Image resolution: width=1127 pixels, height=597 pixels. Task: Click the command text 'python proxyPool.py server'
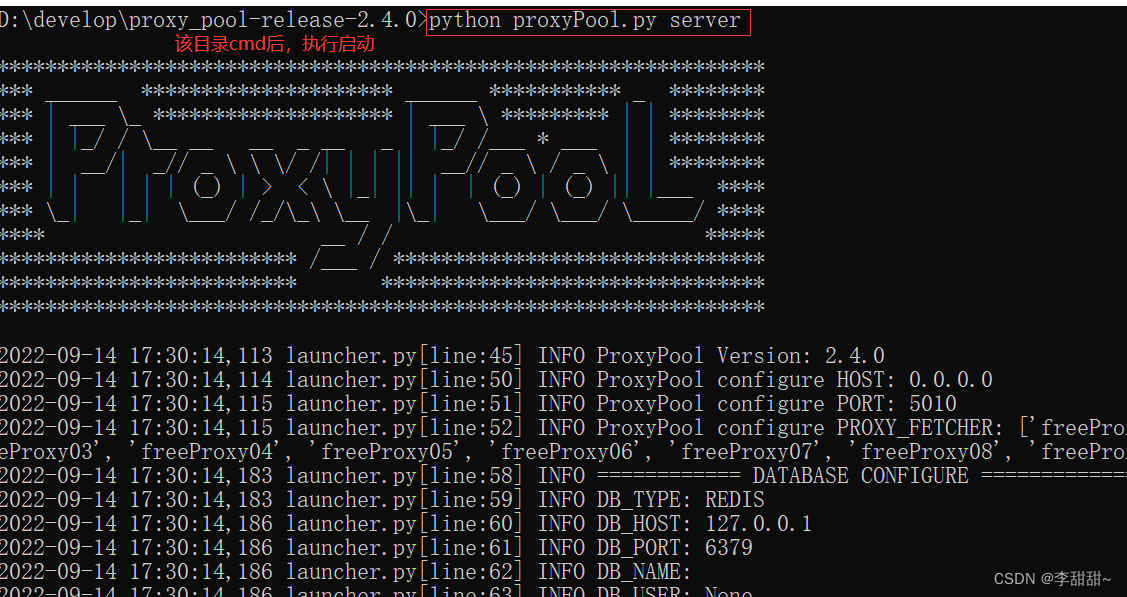pos(584,21)
